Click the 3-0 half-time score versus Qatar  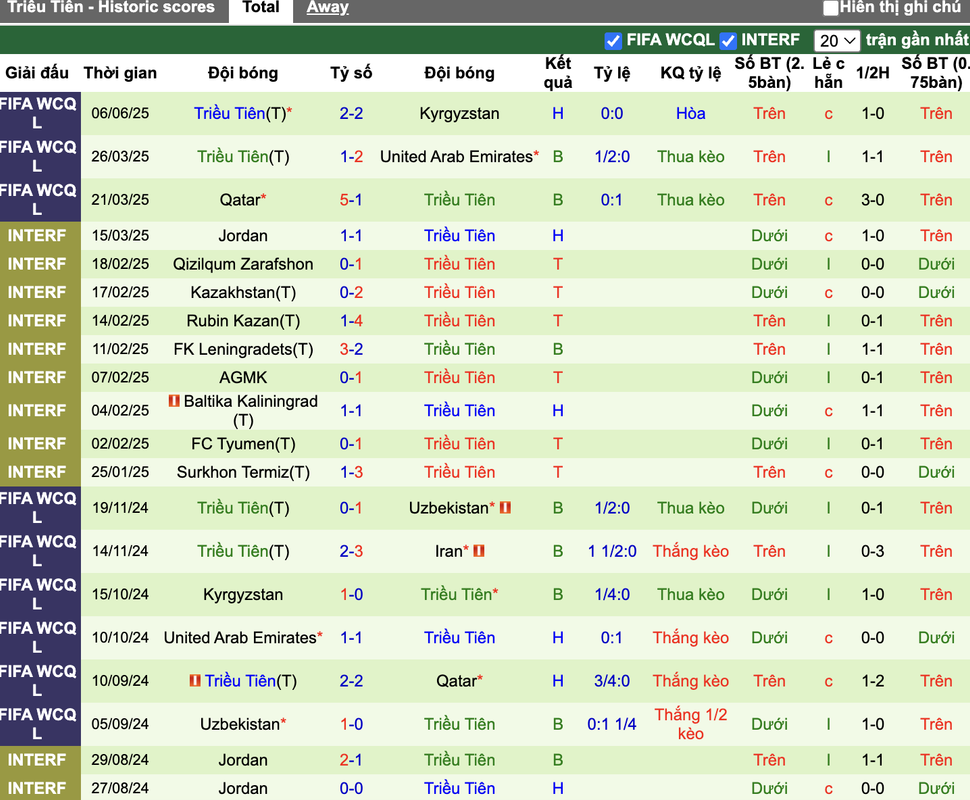pyautogui.click(x=872, y=200)
